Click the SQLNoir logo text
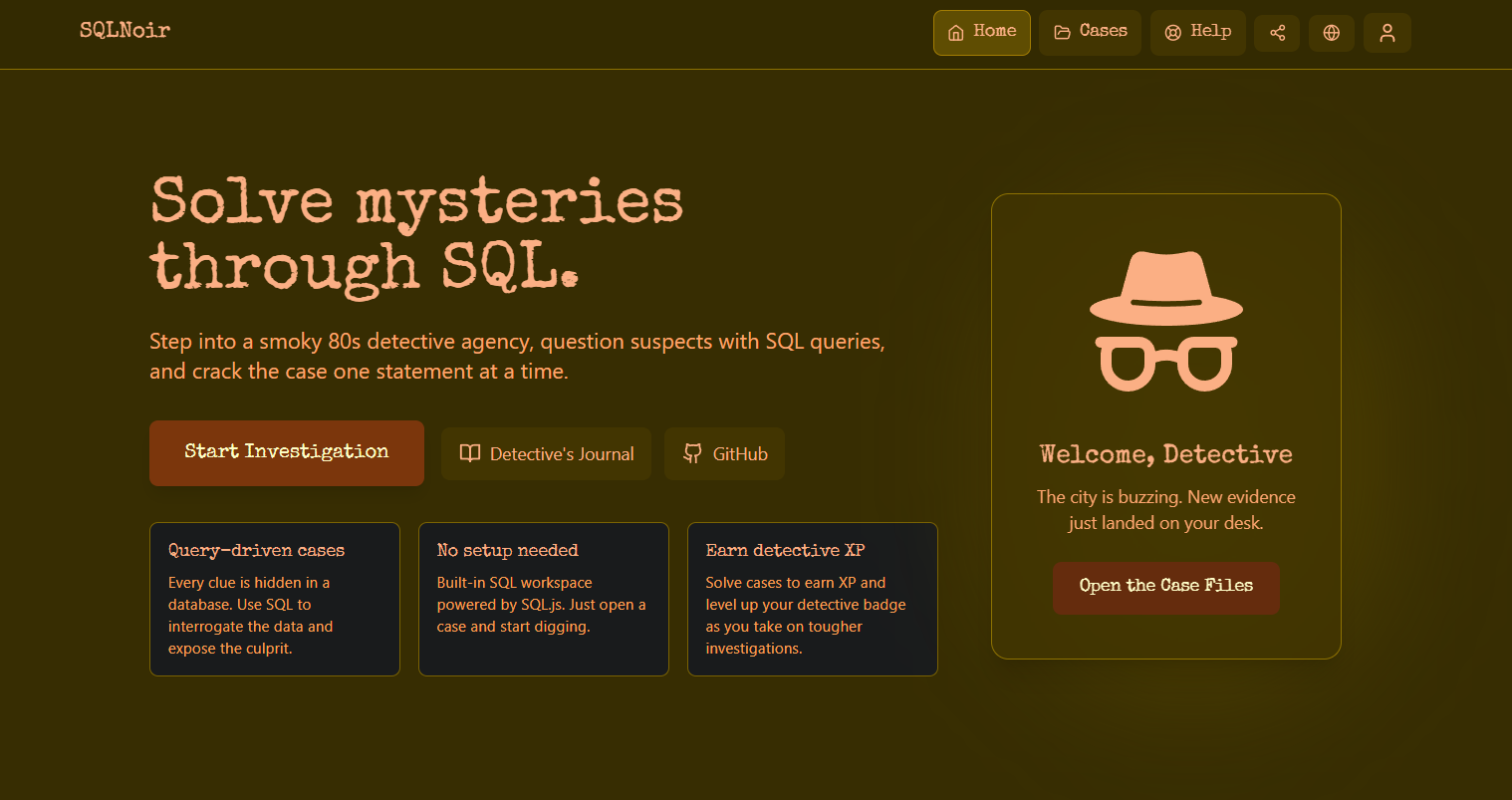Viewport: 1512px width, 800px height. pyautogui.click(x=126, y=30)
